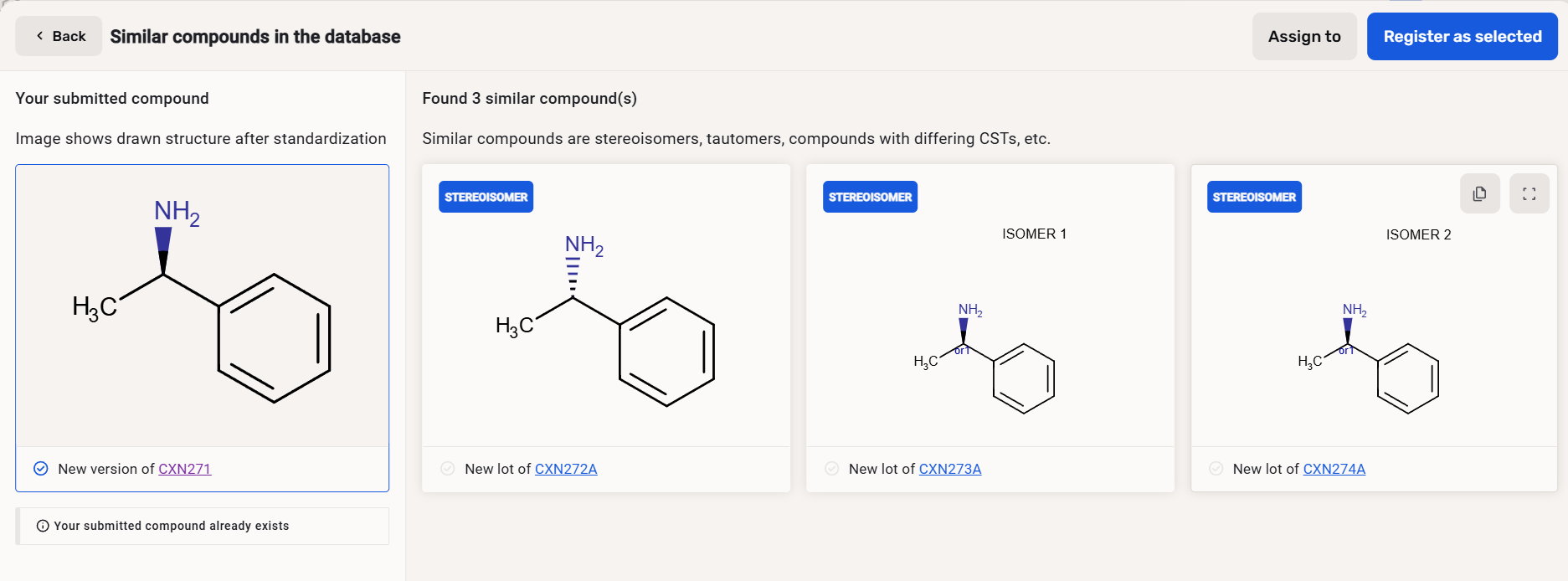Click the back chevron arrow icon
The width and height of the screenshot is (1568, 581).
point(39,36)
